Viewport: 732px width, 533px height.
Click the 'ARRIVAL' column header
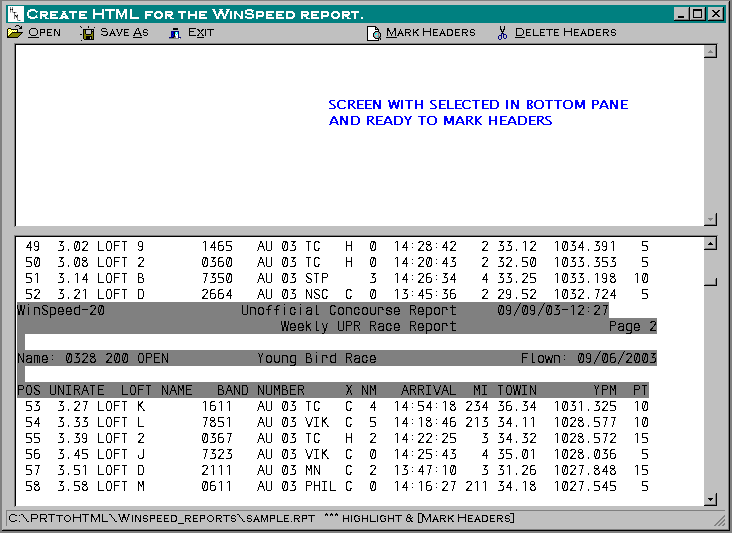pyautogui.click(x=428, y=390)
